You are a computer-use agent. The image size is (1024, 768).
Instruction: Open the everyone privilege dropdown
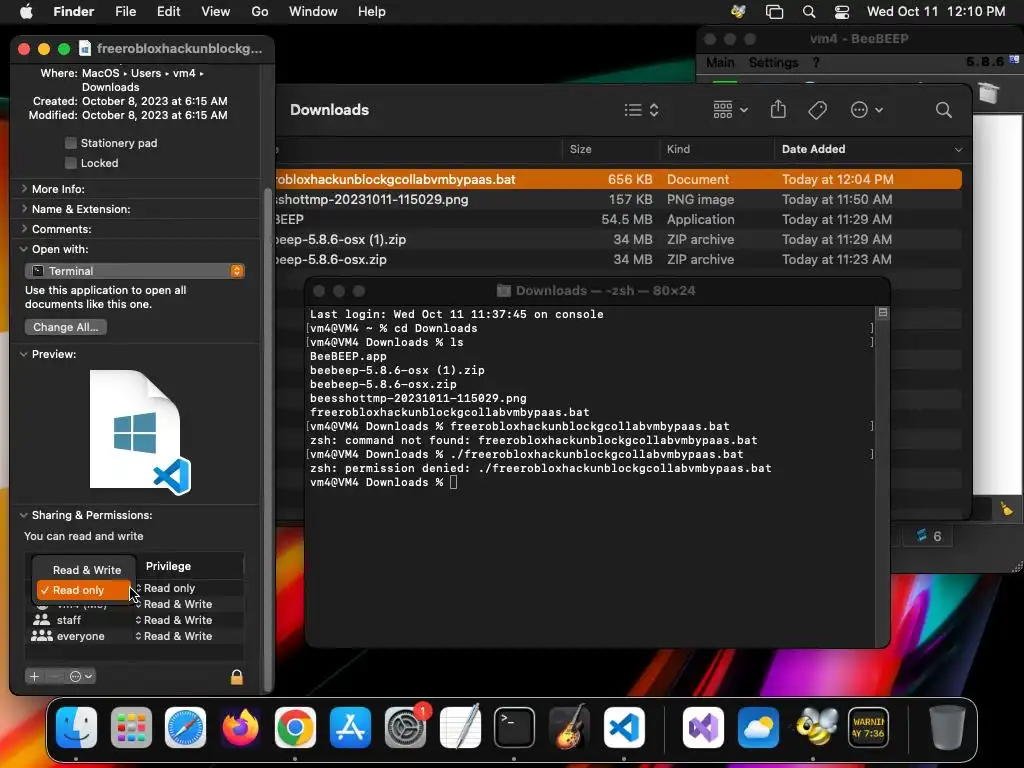click(174, 636)
